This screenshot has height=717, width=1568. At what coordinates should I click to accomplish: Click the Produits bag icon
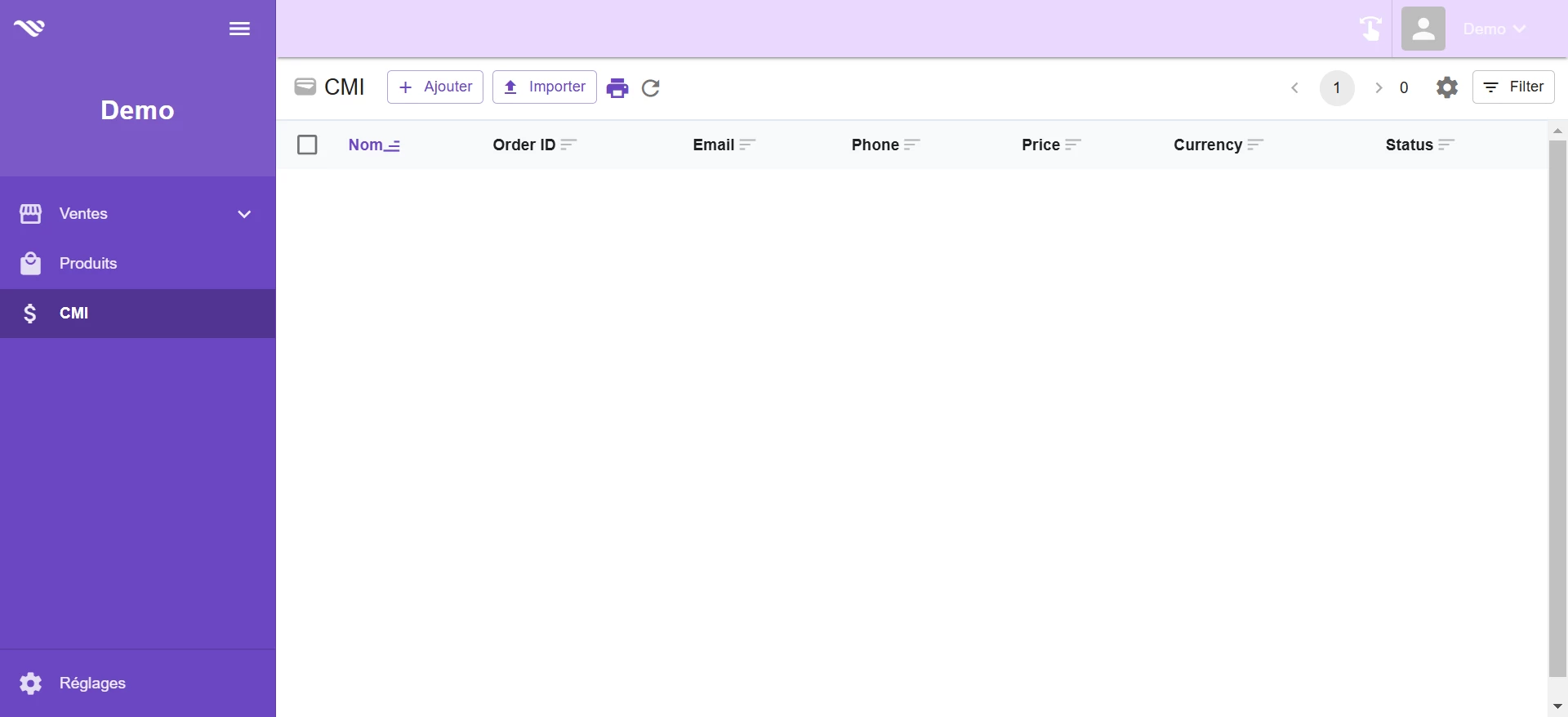pos(30,264)
